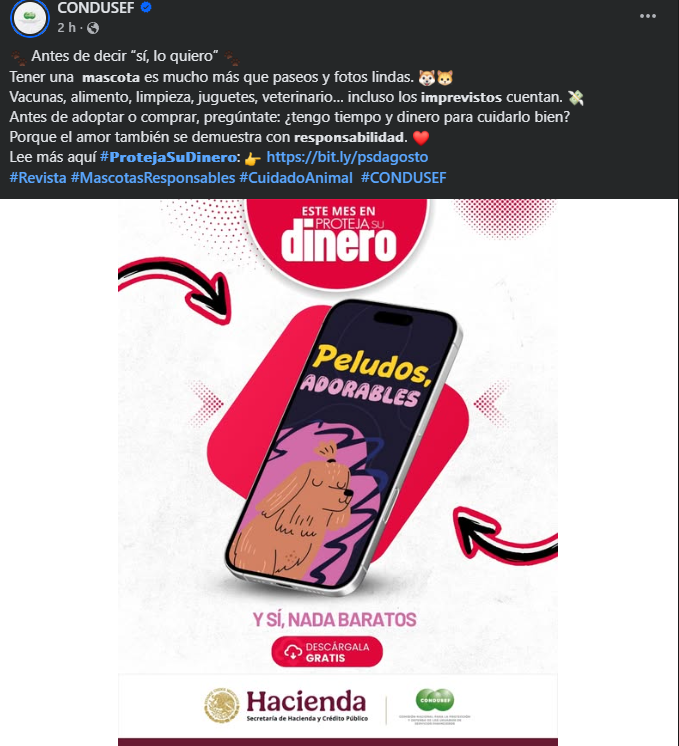Click the globe public-audience icon
The width and height of the screenshot is (679, 746).
[93, 28]
